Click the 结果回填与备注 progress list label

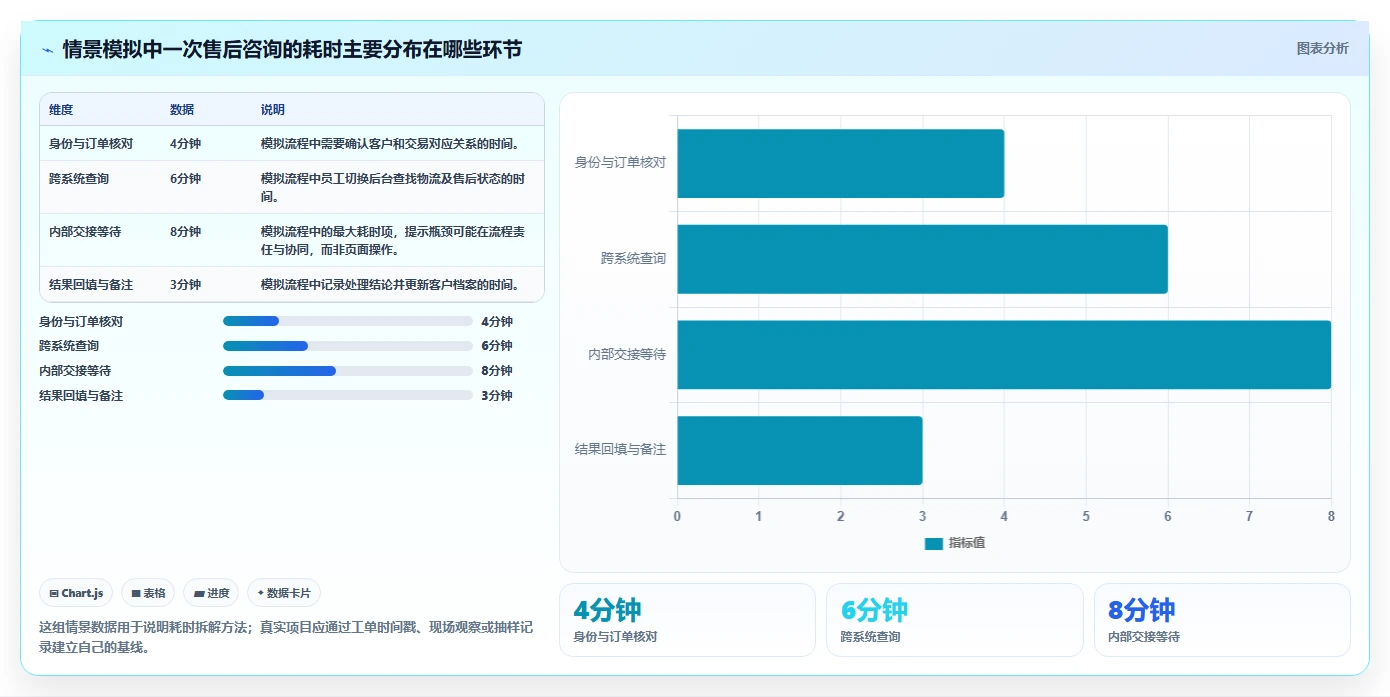pos(81,396)
